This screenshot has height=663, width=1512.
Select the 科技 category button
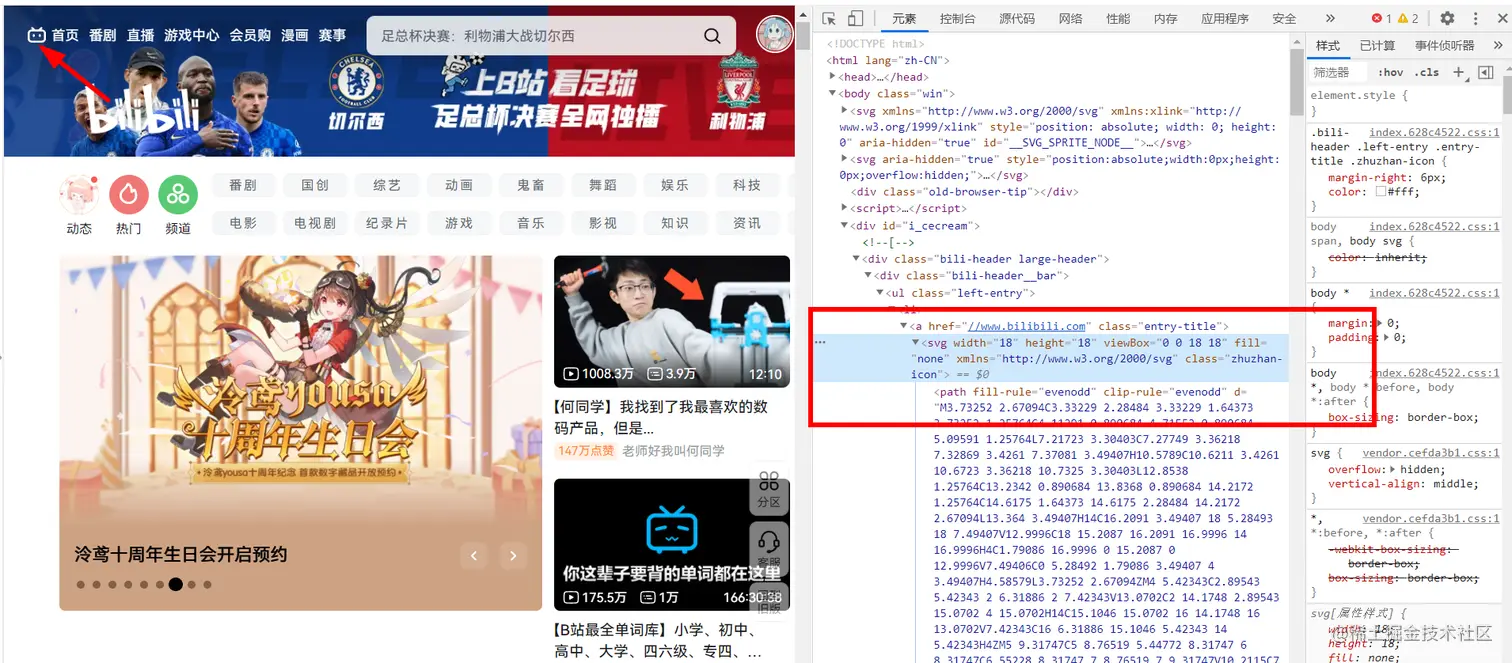tap(747, 185)
